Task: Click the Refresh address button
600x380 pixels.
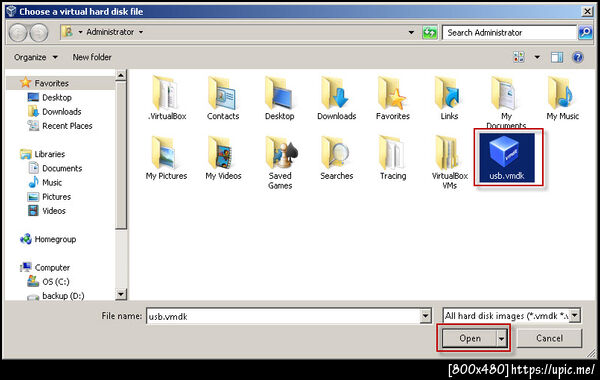Action: coord(430,33)
